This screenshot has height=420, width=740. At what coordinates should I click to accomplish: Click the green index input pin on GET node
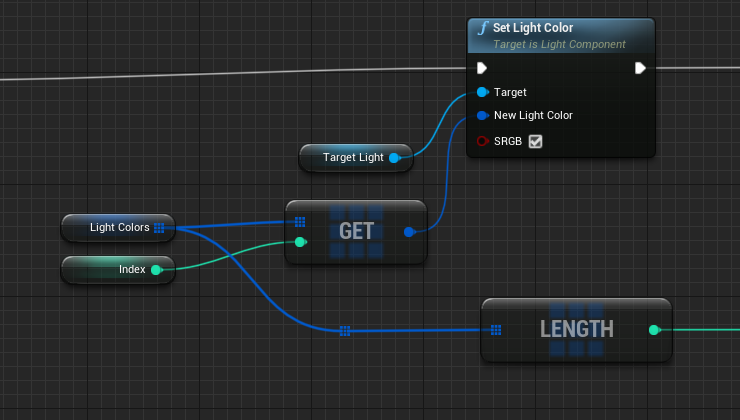[299, 241]
